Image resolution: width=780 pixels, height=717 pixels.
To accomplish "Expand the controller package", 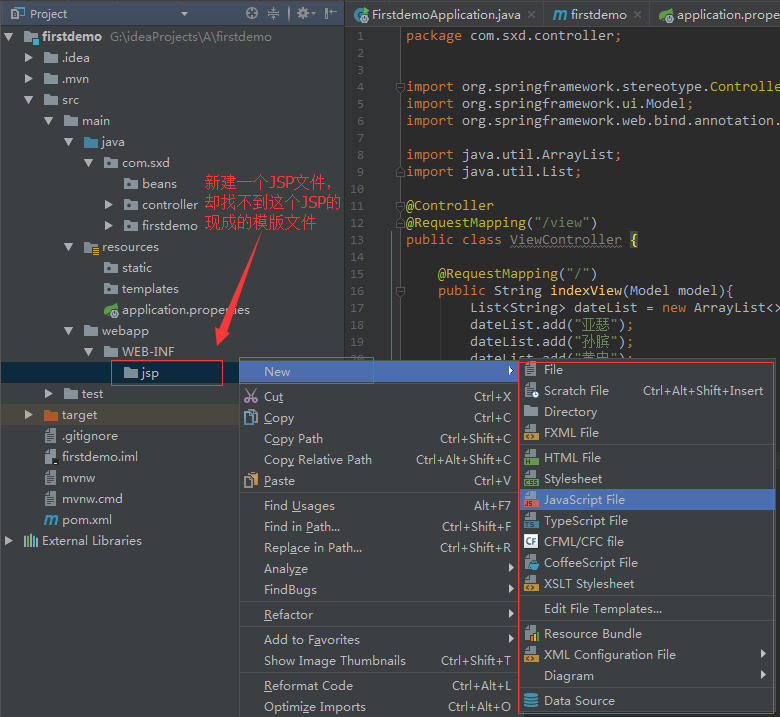I will coord(108,205).
